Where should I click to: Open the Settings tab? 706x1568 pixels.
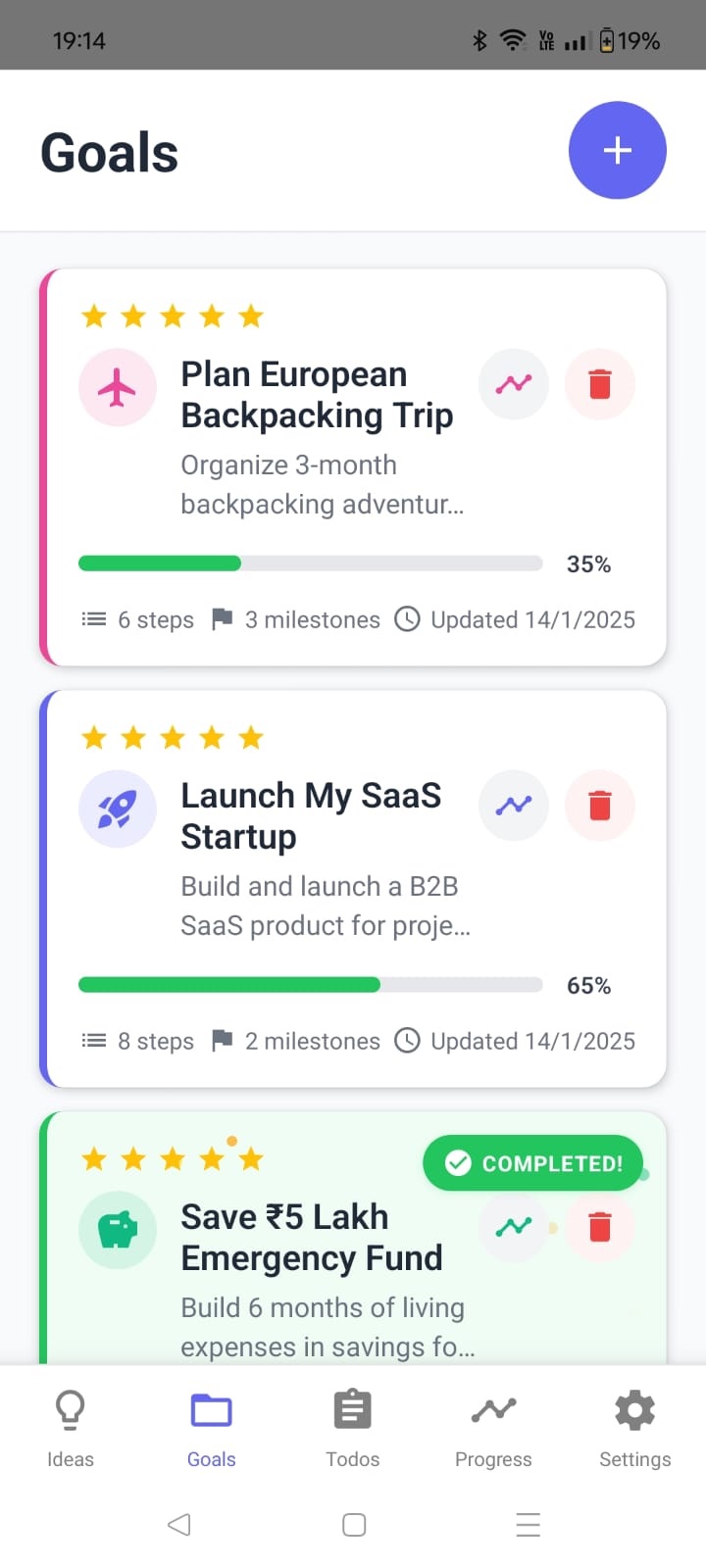click(x=634, y=1428)
